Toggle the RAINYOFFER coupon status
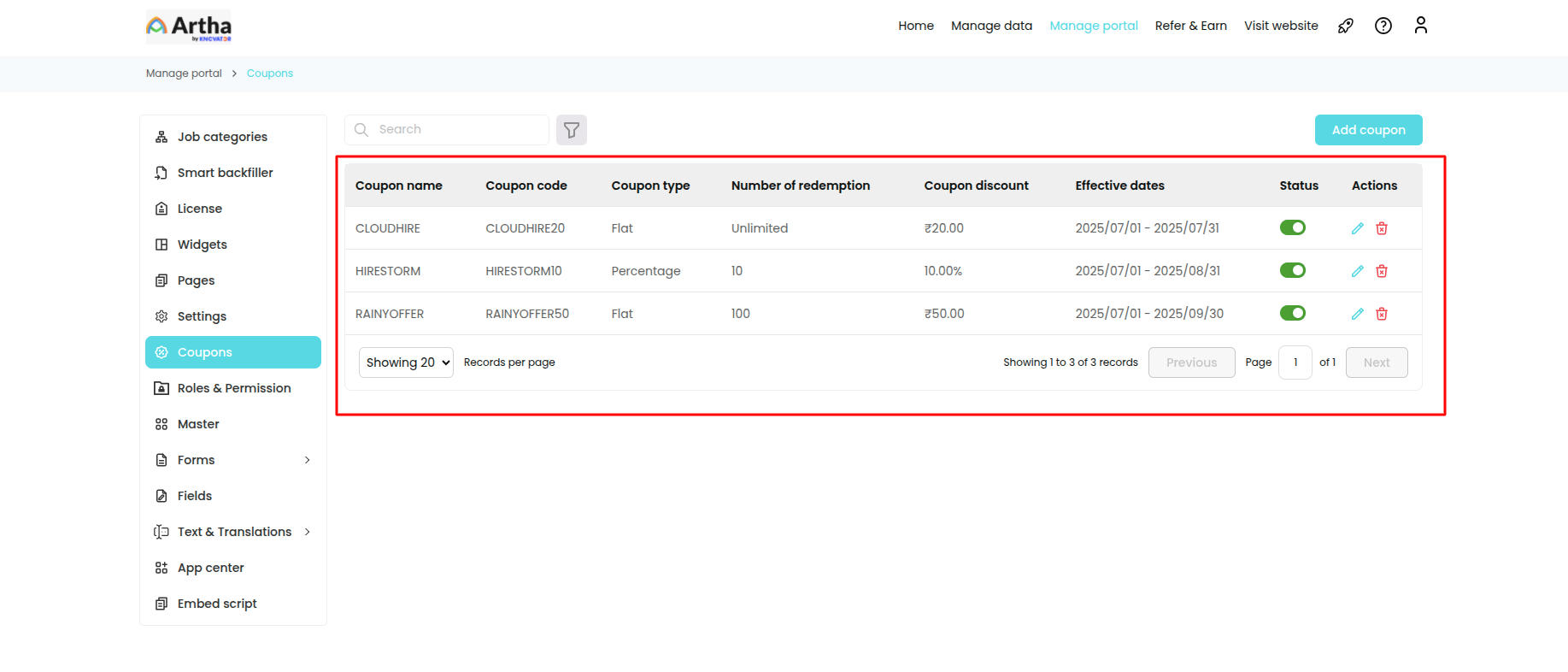Image resolution: width=1568 pixels, height=672 pixels. pyautogui.click(x=1292, y=313)
